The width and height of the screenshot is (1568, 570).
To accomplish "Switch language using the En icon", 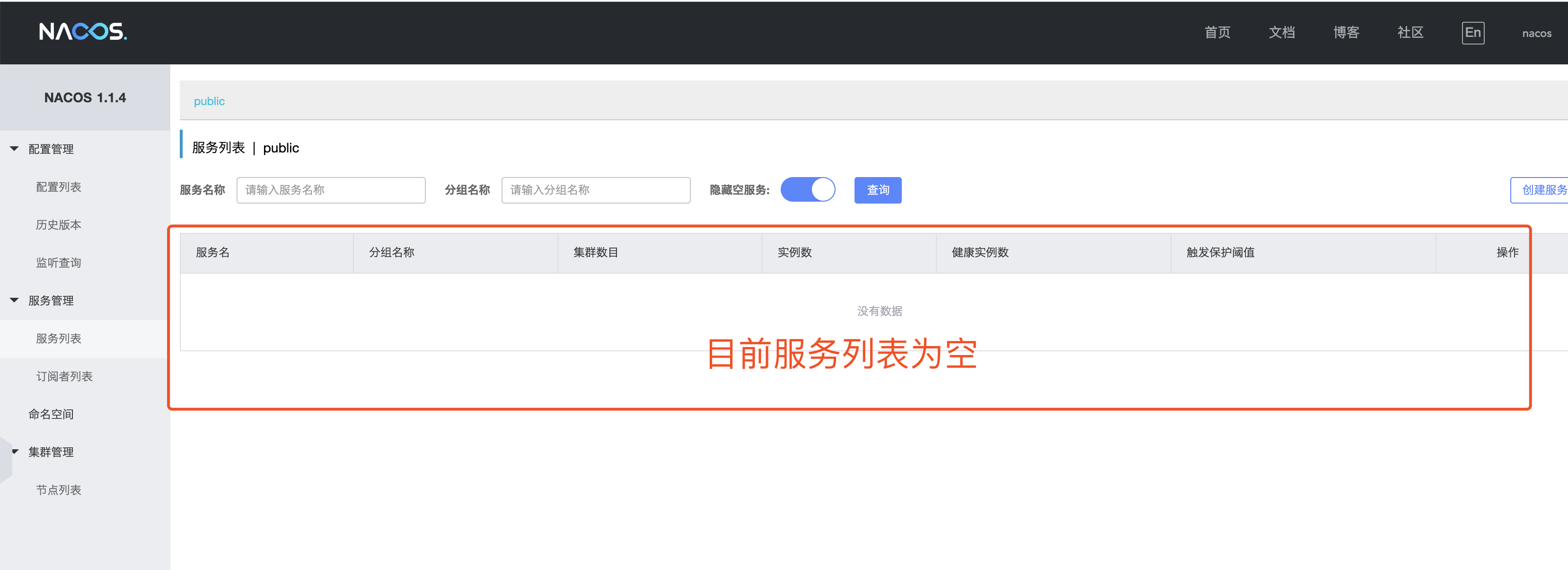I will [1473, 32].
